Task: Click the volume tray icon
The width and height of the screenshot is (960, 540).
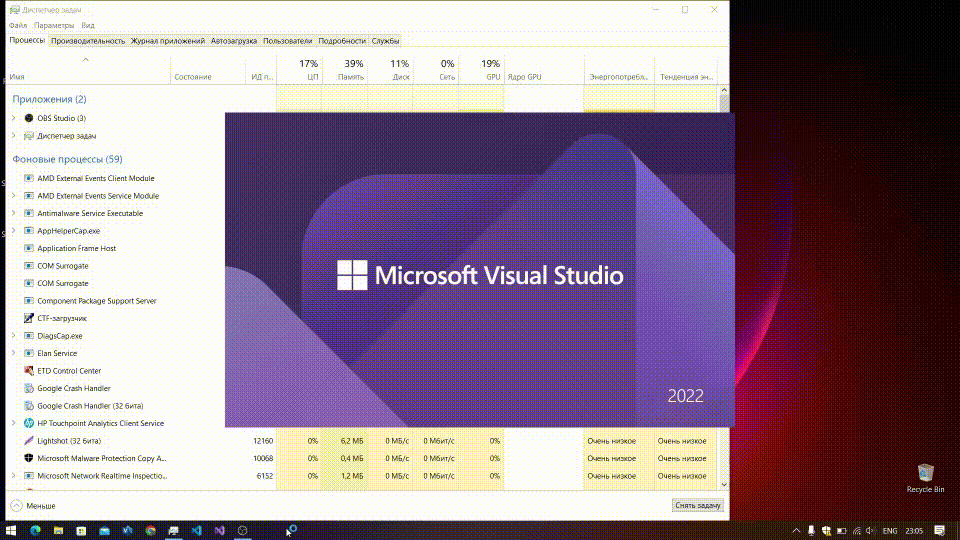Action: (x=870, y=531)
